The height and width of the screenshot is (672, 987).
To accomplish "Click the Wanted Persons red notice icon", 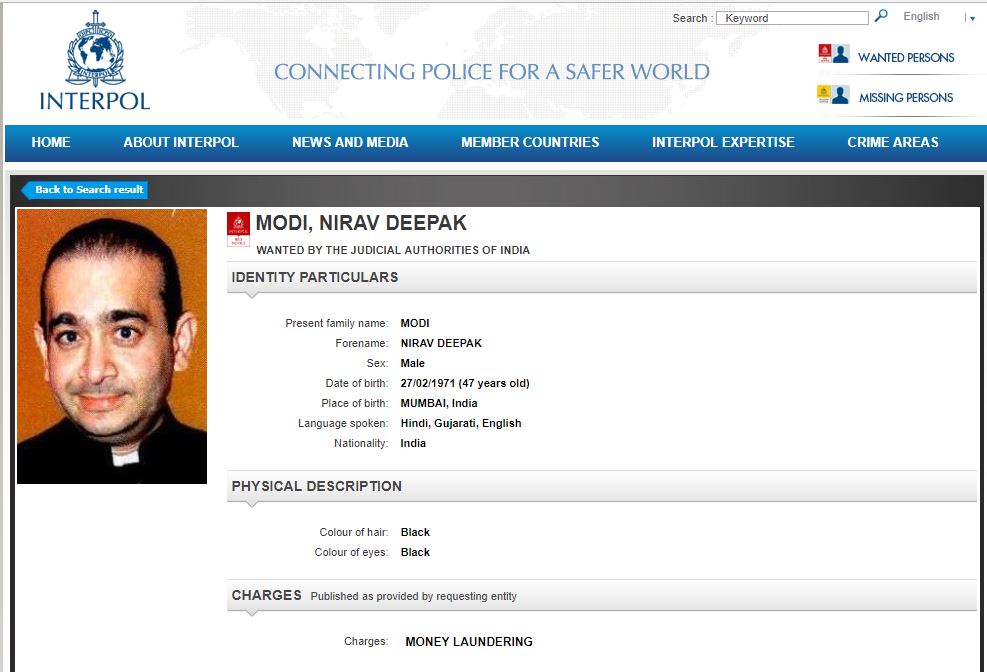I will (833, 54).
